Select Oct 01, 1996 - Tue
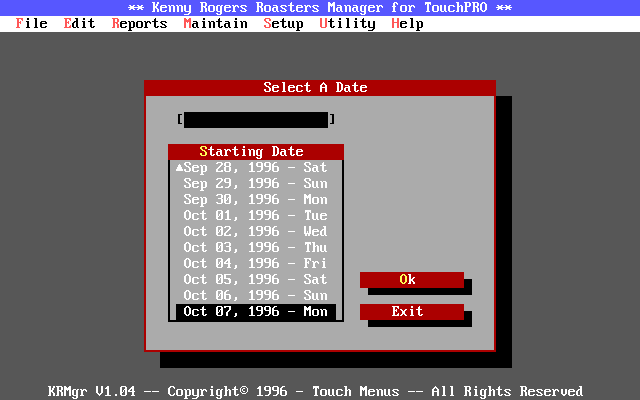This screenshot has width=640, height=400. coord(256,216)
